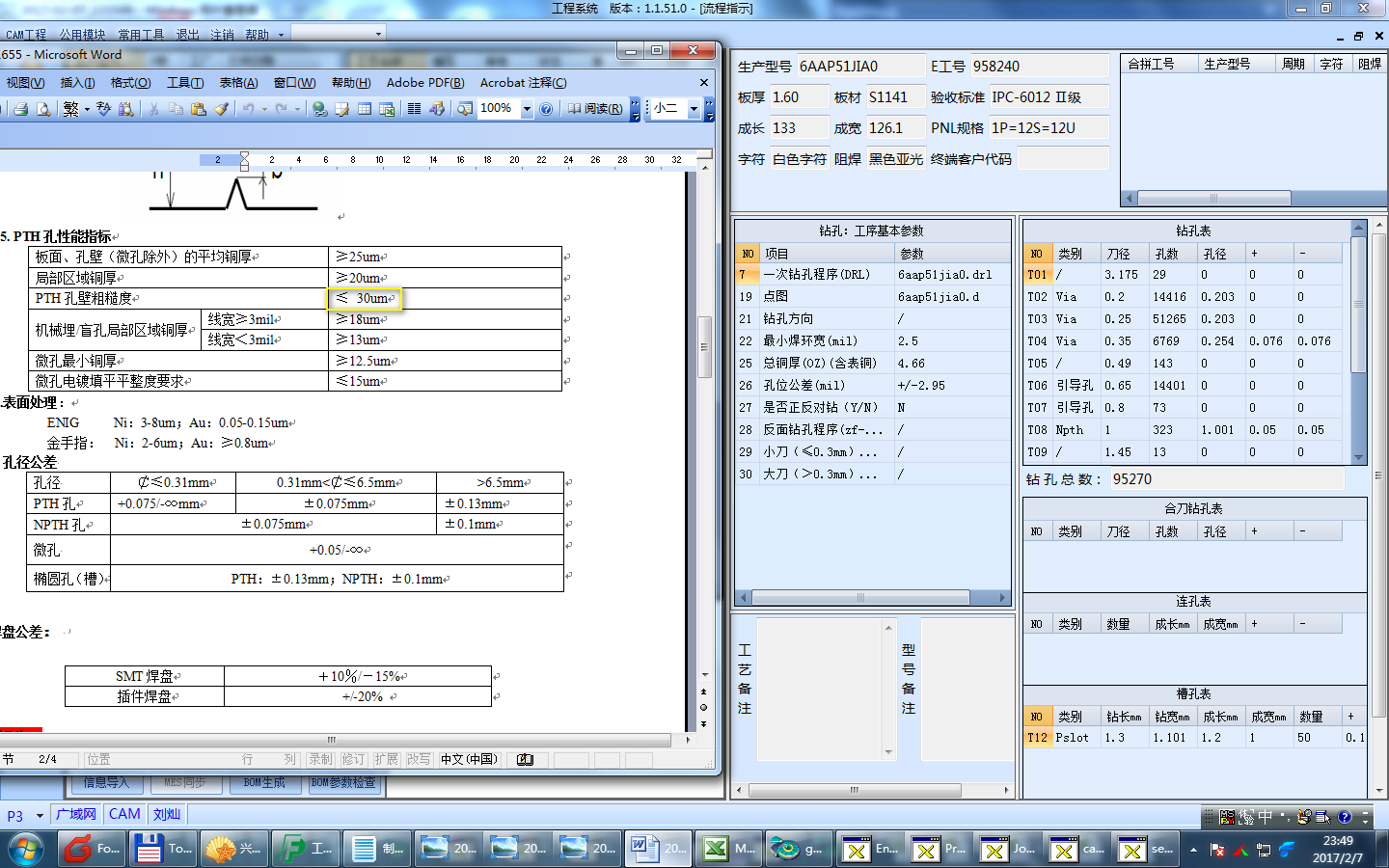The image size is (1389, 868).
Task: Click the Cut scissors icon
Action: pos(153,109)
